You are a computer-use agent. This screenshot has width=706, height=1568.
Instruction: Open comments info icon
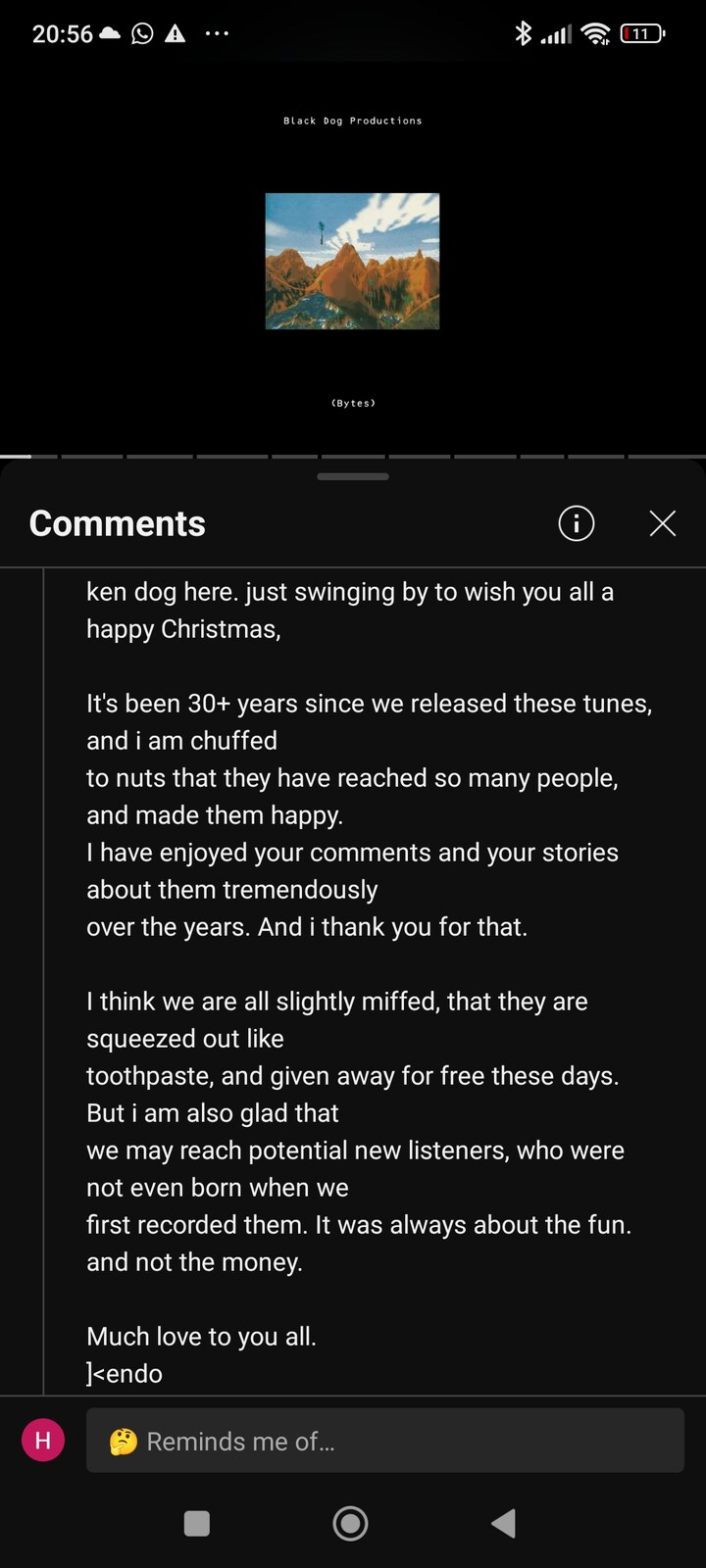click(x=577, y=523)
